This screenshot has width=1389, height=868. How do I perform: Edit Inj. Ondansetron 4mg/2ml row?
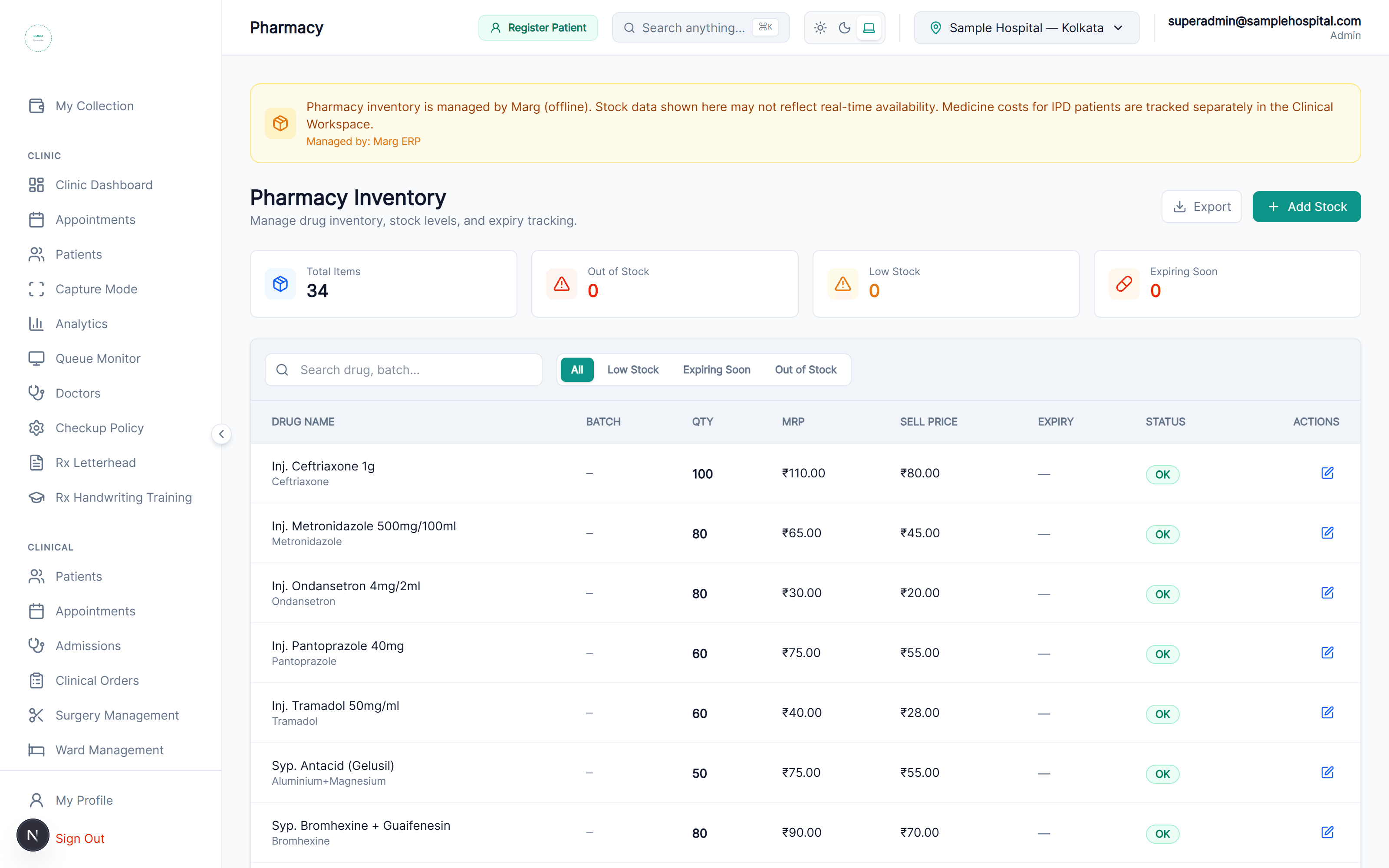pyautogui.click(x=1327, y=592)
